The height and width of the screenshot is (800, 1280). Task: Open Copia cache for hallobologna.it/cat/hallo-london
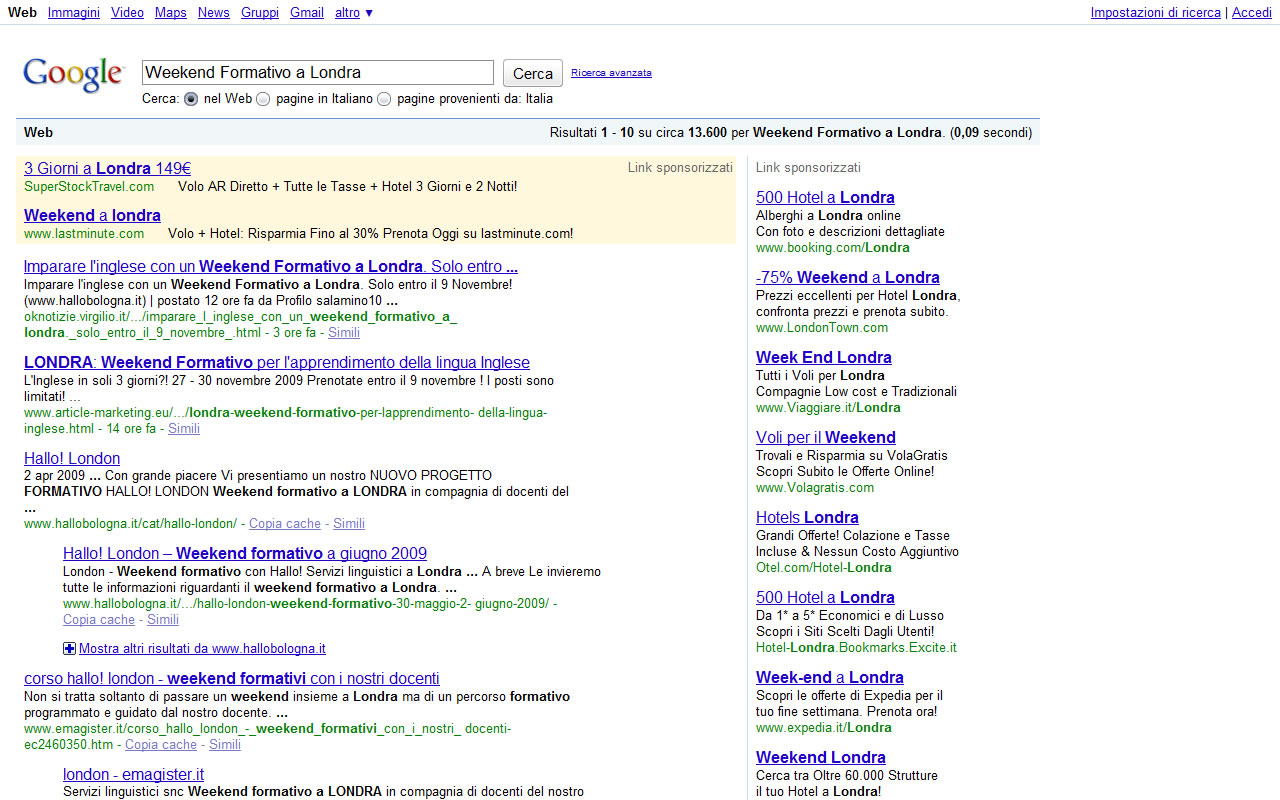tap(285, 524)
